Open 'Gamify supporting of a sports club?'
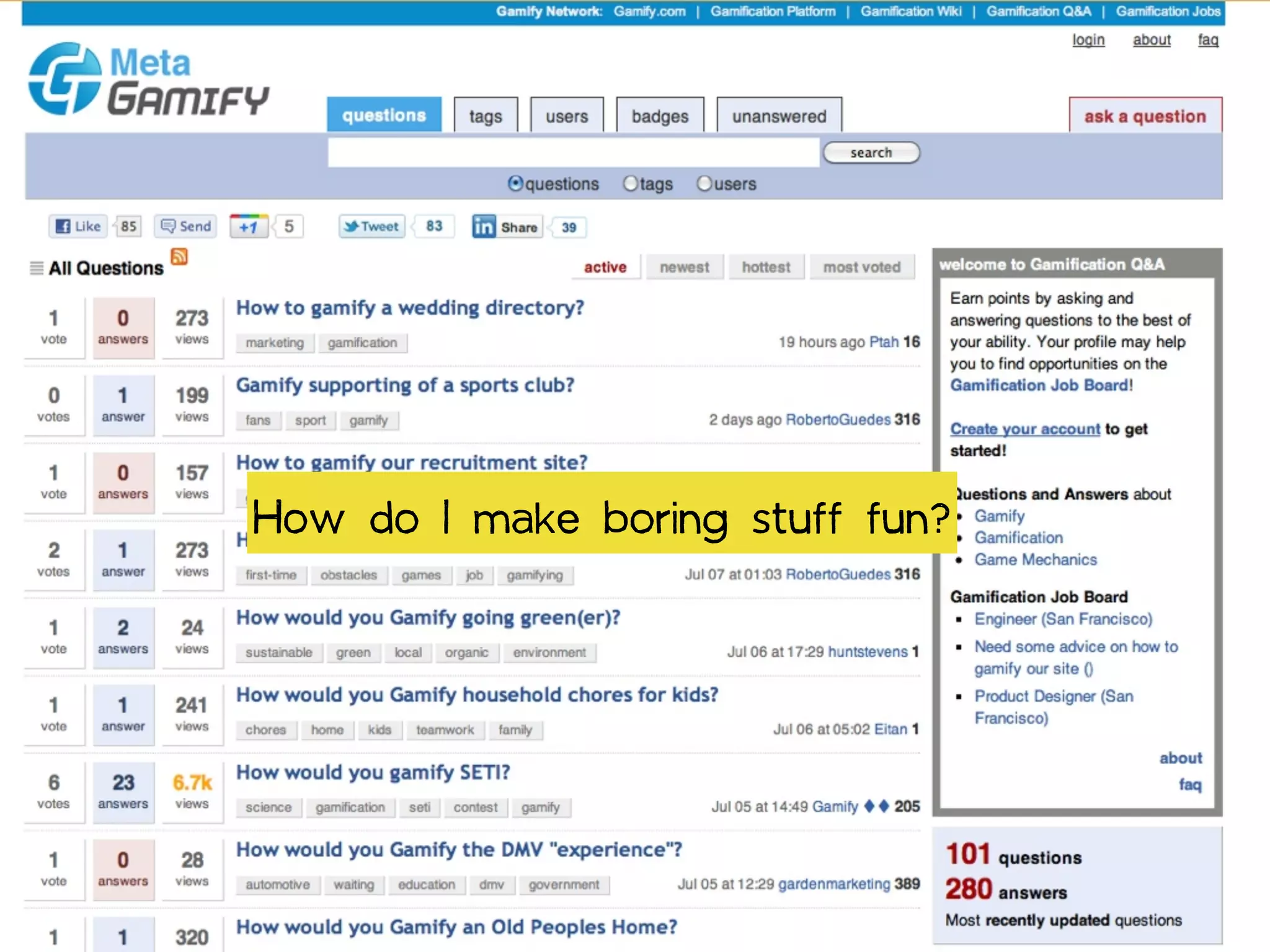The height and width of the screenshot is (952, 1270). click(406, 386)
